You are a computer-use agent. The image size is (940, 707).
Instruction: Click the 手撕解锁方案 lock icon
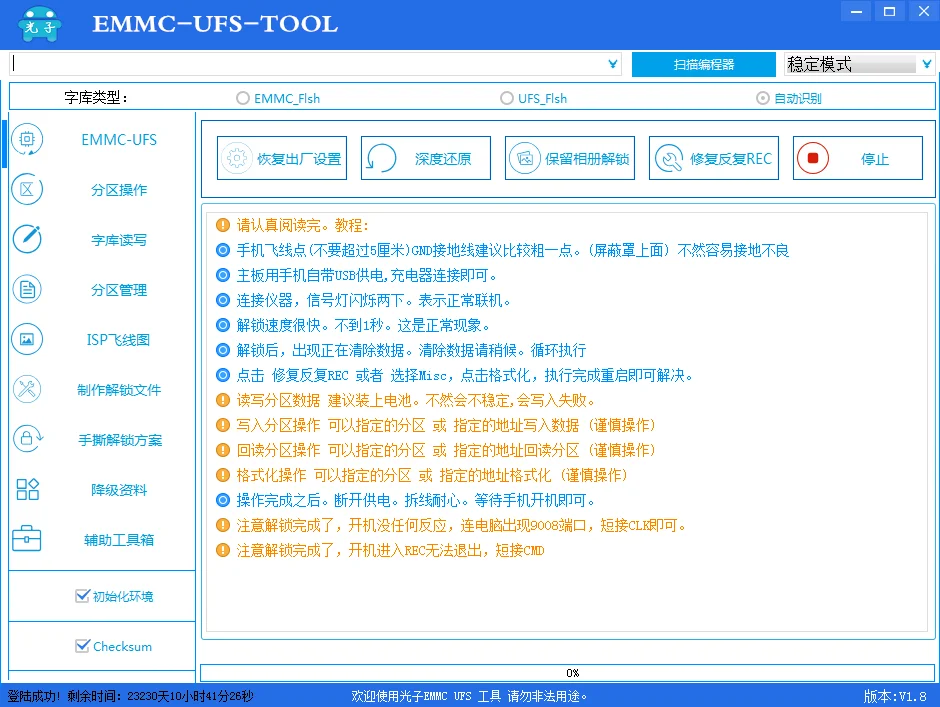(27, 439)
